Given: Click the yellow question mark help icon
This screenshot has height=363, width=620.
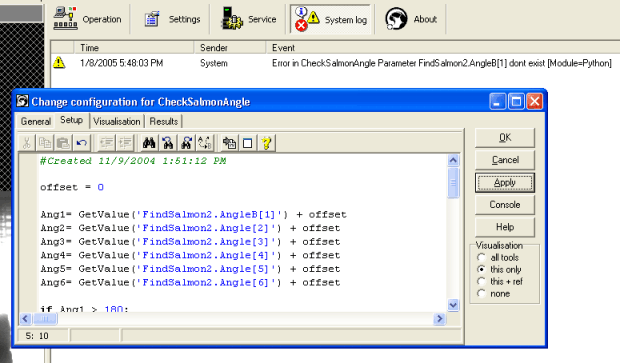Looking at the screenshot, I should click(x=267, y=143).
